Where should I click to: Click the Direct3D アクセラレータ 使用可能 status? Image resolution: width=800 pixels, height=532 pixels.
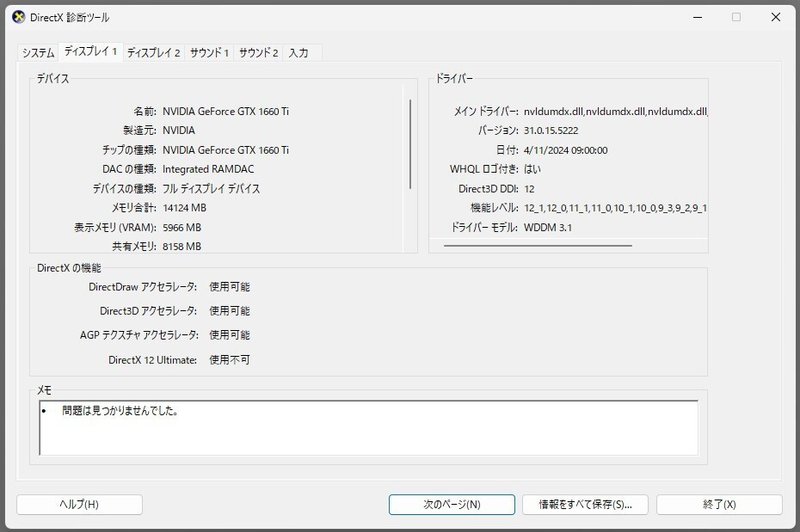pos(230,311)
